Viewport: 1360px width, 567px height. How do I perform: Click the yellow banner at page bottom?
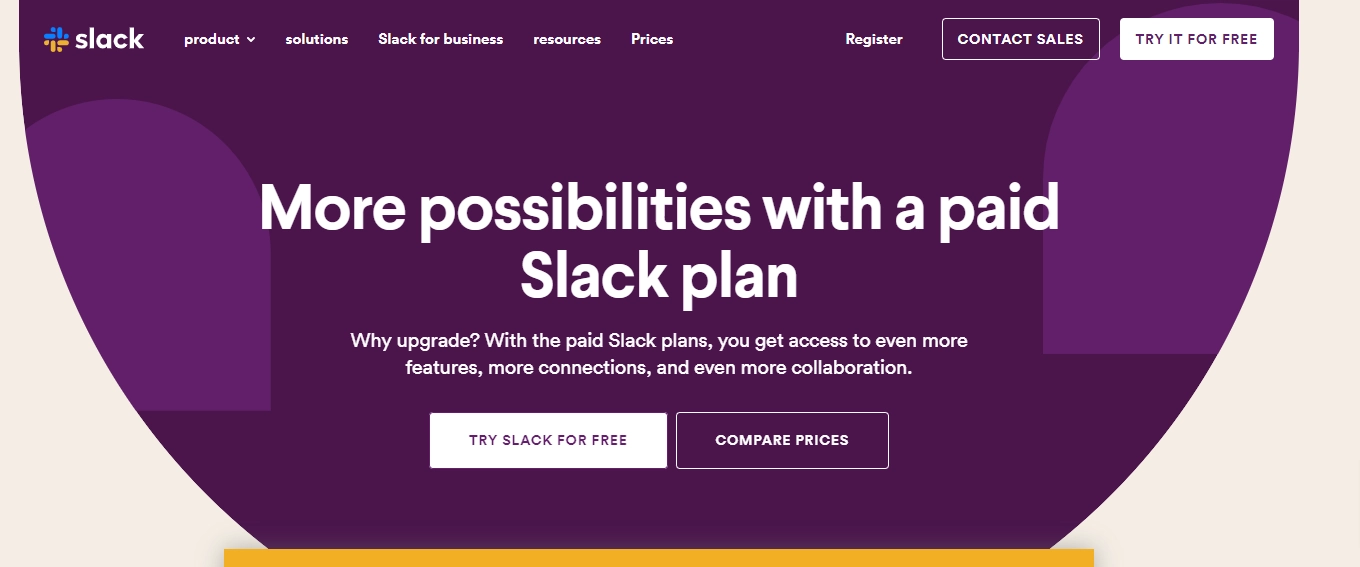[659, 558]
